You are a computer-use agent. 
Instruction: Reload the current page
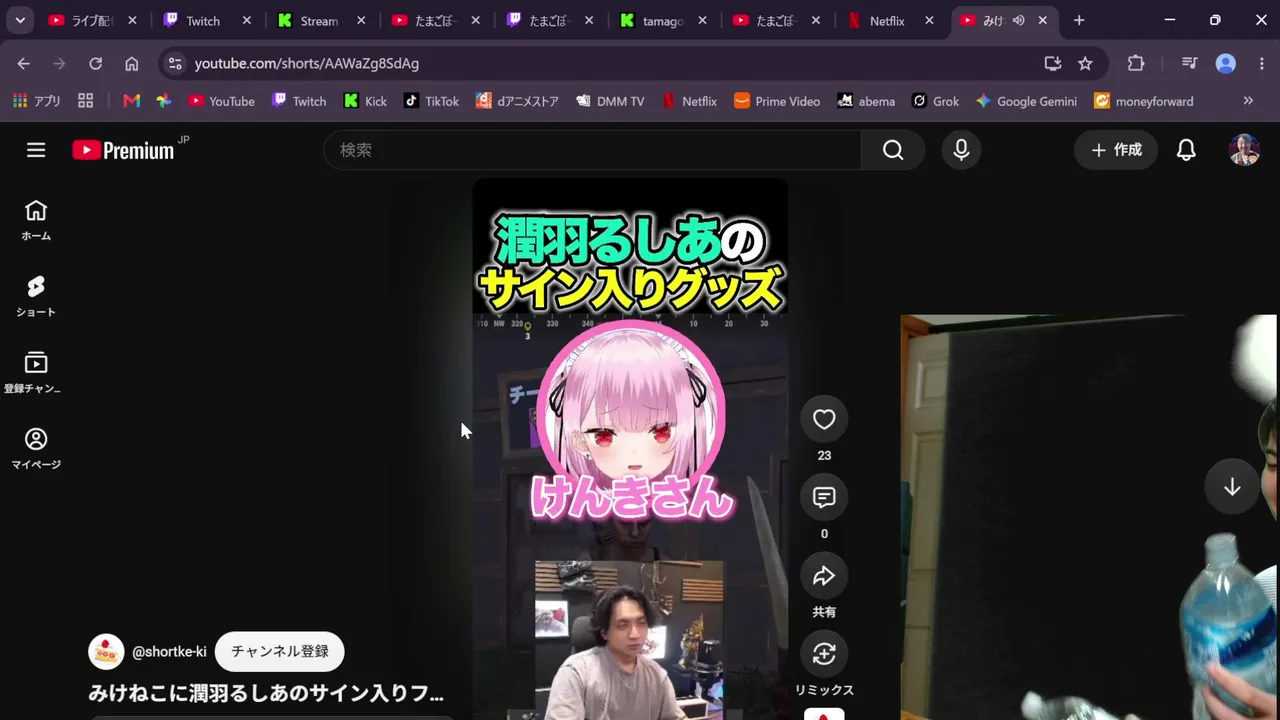96,63
